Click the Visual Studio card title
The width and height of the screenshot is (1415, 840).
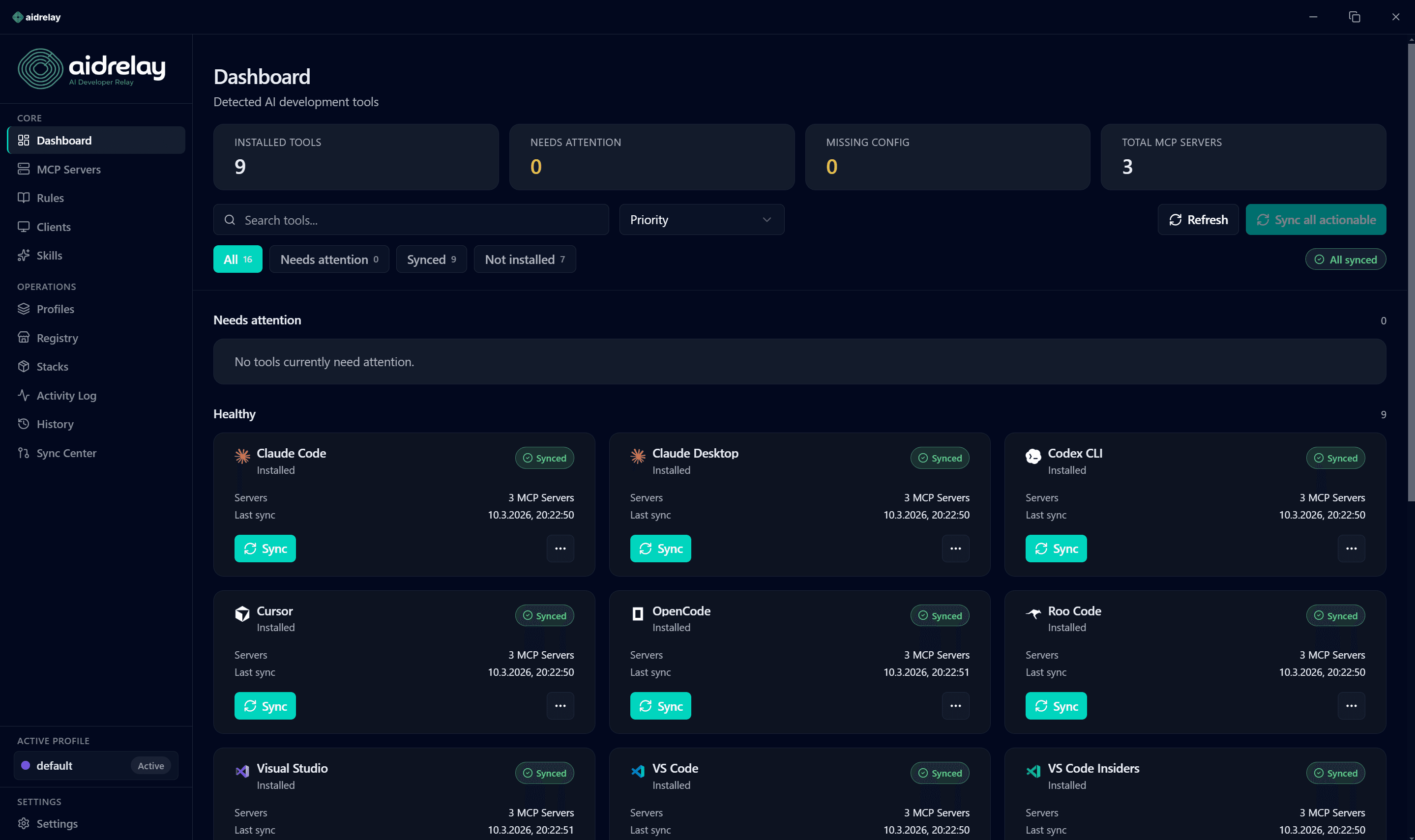pyautogui.click(x=292, y=768)
